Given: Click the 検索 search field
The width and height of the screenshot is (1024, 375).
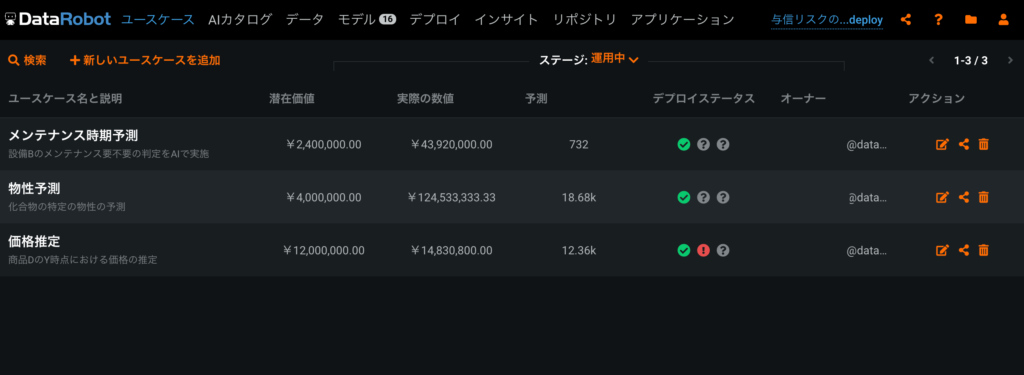Looking at the screenshot, I should click(27, 60).
